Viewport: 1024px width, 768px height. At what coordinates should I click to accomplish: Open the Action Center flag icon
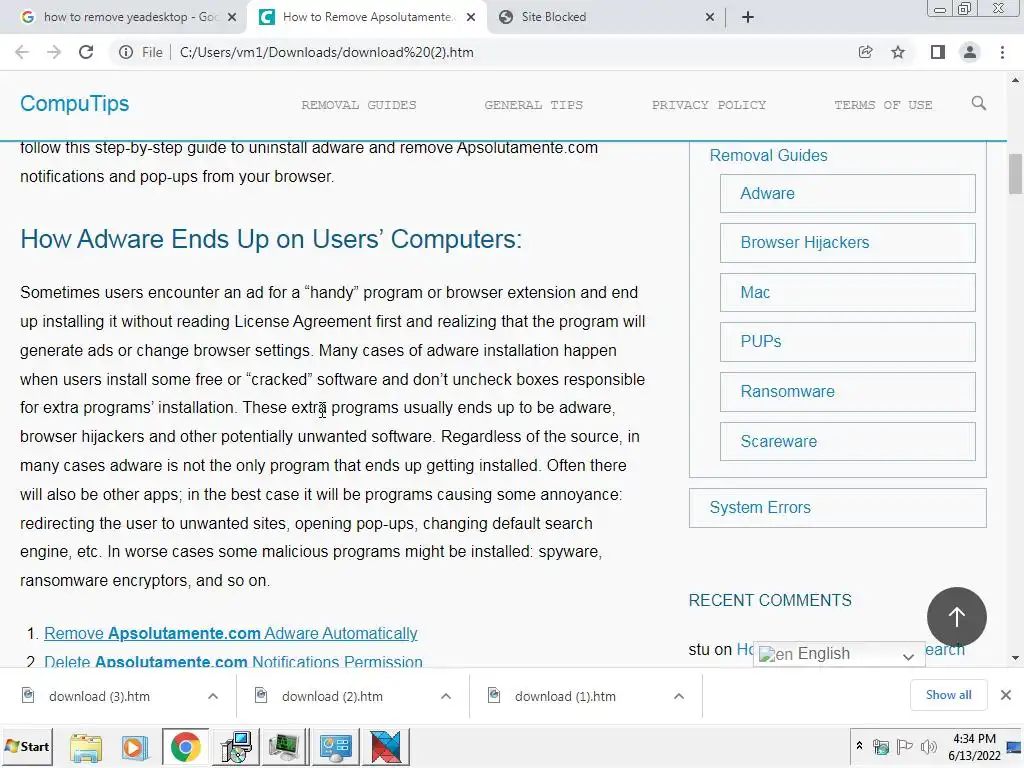pos(904,746)
